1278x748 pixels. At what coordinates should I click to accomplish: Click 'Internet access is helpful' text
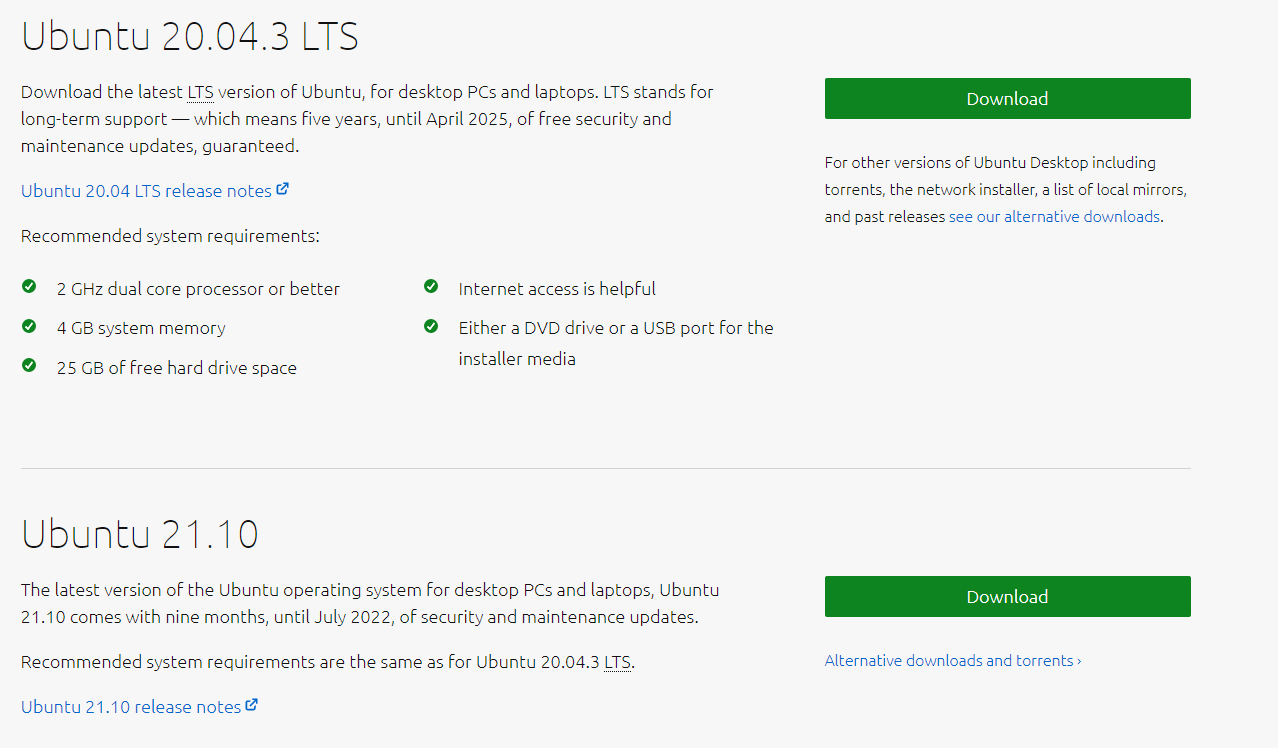(x=557, y=289)
